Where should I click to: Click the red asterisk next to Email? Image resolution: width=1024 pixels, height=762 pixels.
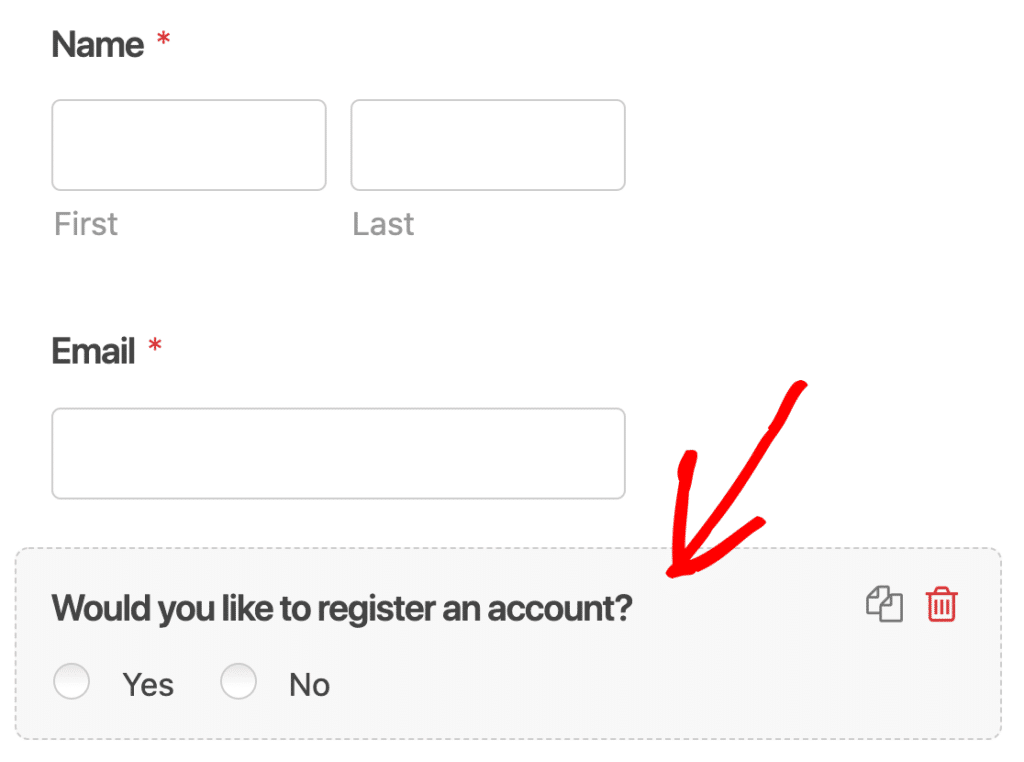(x=155, y=347)
